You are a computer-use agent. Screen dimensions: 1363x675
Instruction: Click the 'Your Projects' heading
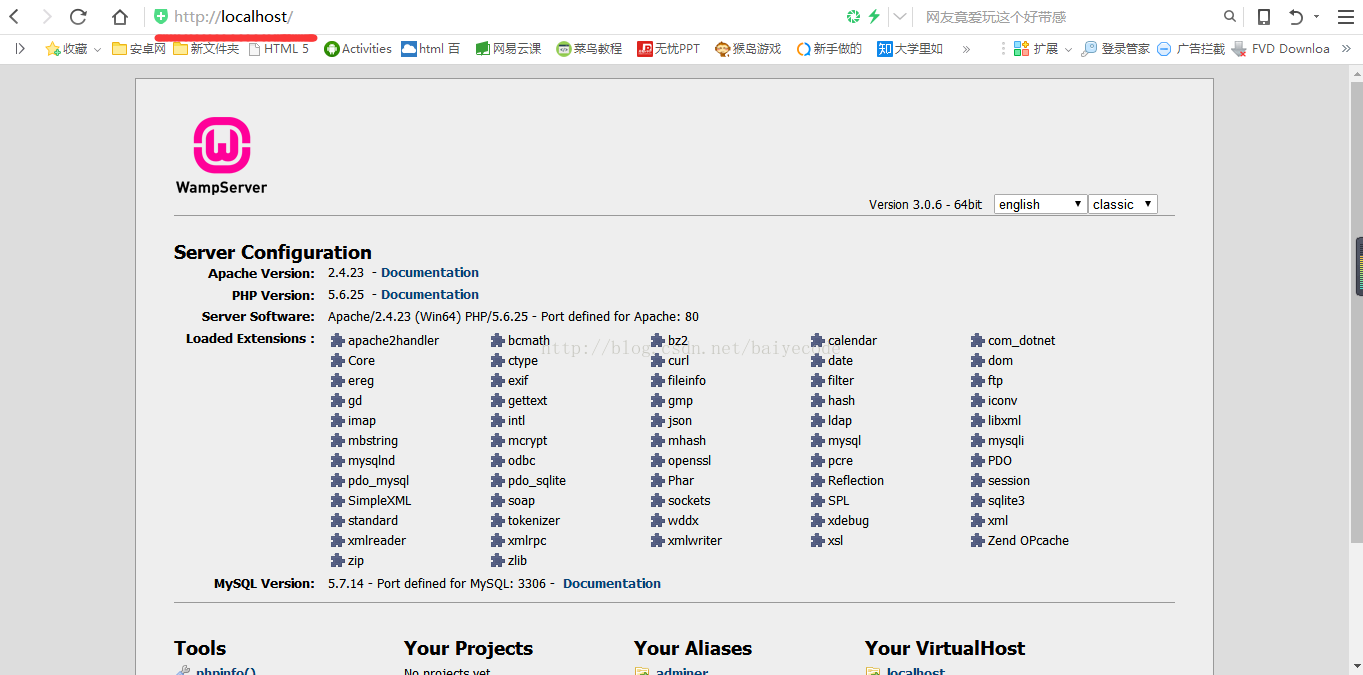click(x=468, y=648)
